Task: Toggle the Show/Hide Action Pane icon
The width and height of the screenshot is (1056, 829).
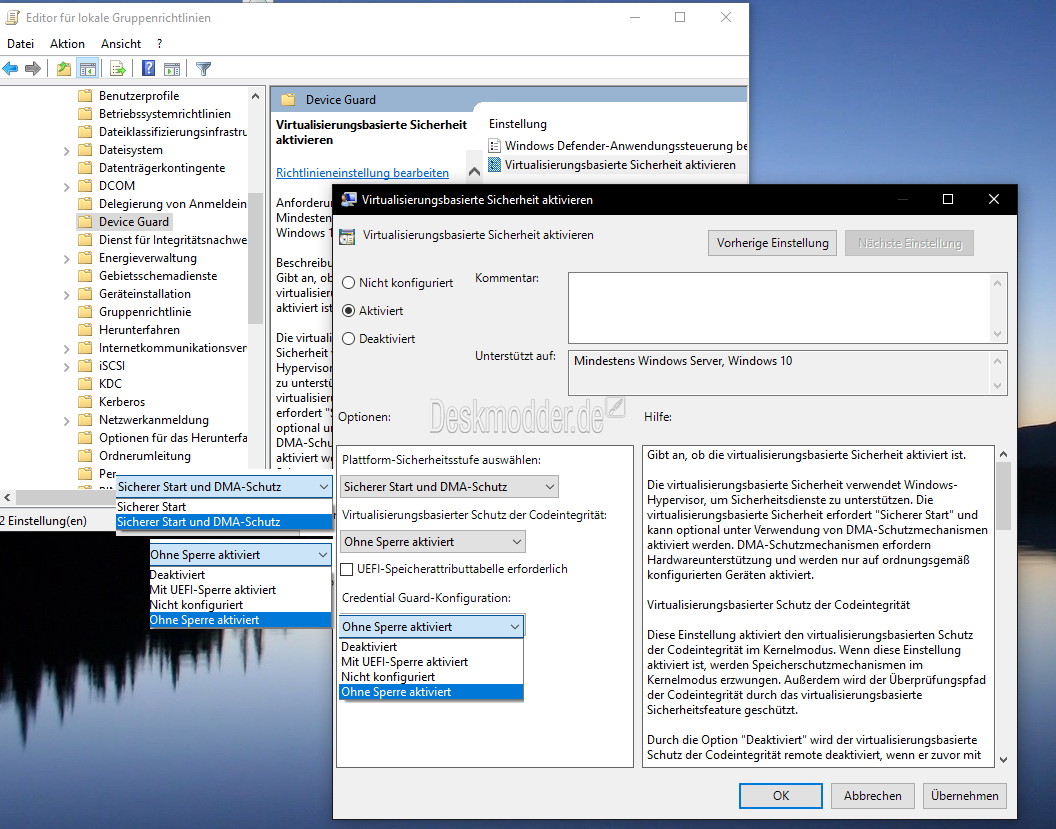Action: [172, 68]
